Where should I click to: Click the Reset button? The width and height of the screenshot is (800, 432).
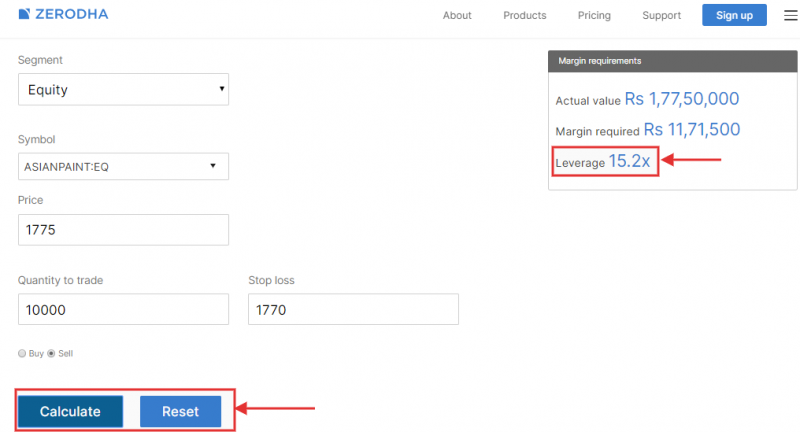[181, 411]
